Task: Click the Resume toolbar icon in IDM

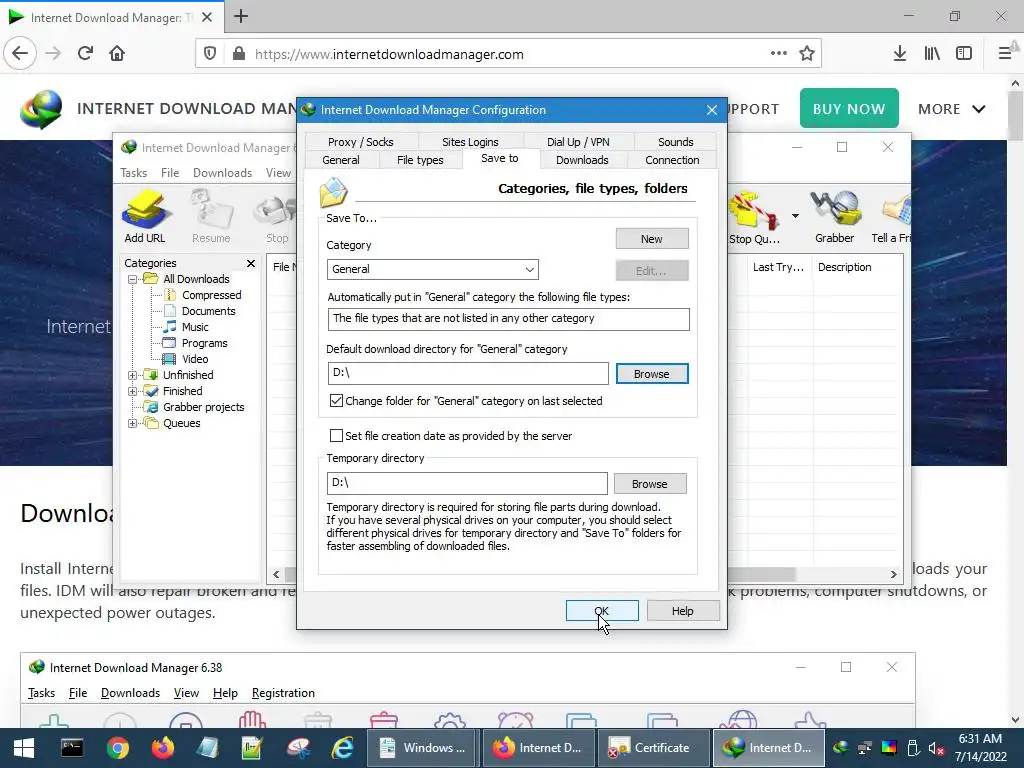Action: (x=211, y=216)
